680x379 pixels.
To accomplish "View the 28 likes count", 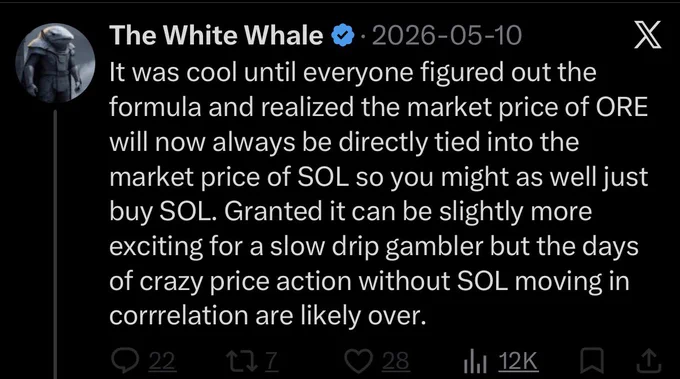I will (396, 361).
